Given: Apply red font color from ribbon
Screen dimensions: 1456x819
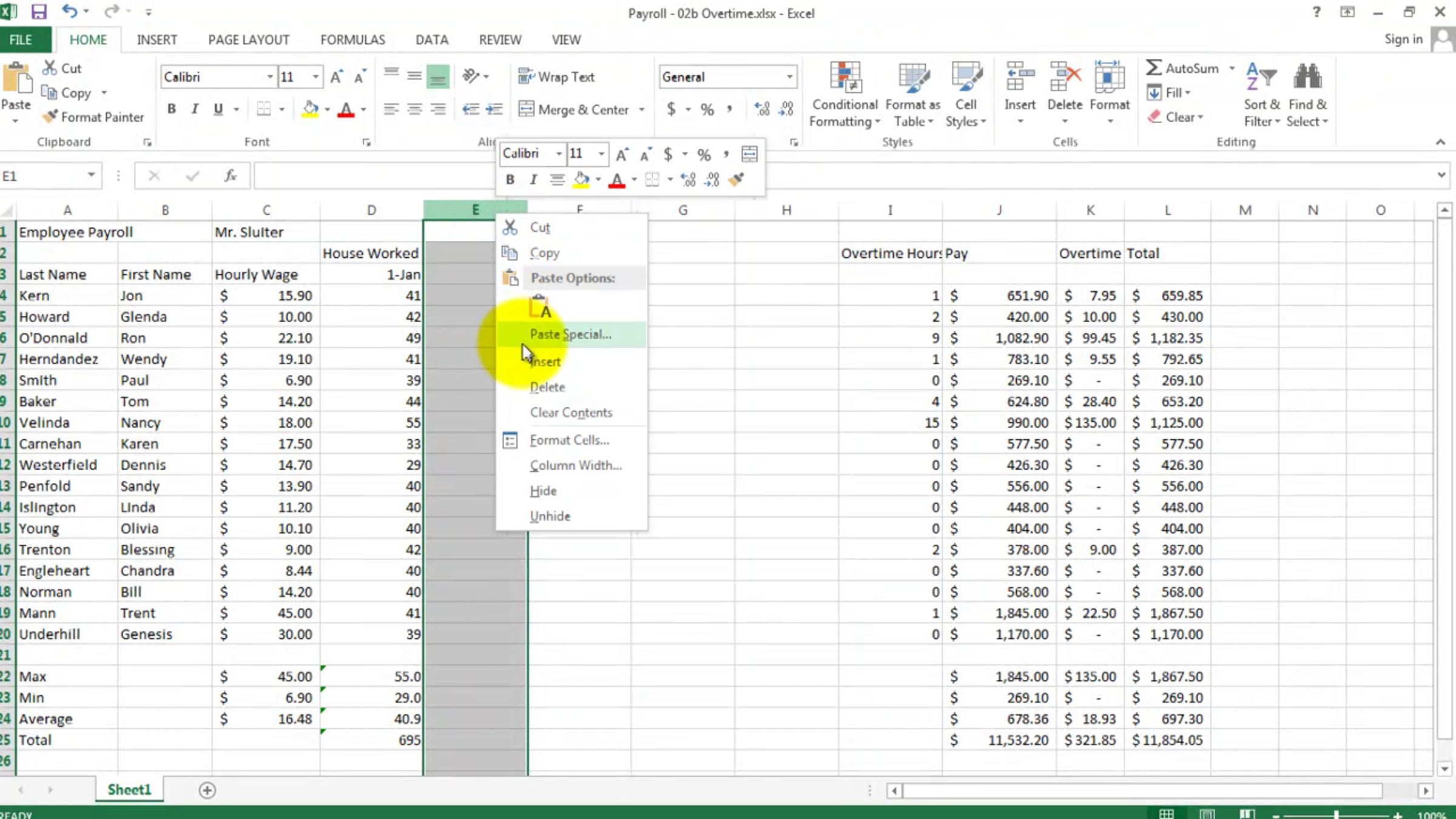Looking at the screenshot, I should [x=346, y=109].
